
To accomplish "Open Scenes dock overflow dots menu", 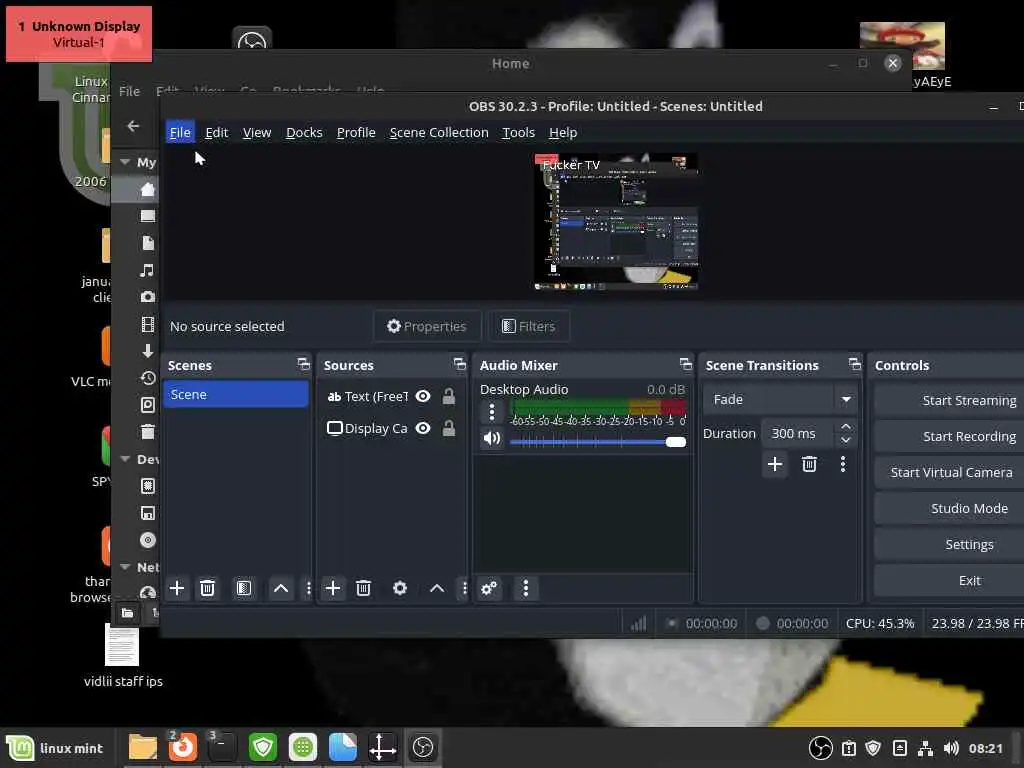I will (x=309, y=588).
